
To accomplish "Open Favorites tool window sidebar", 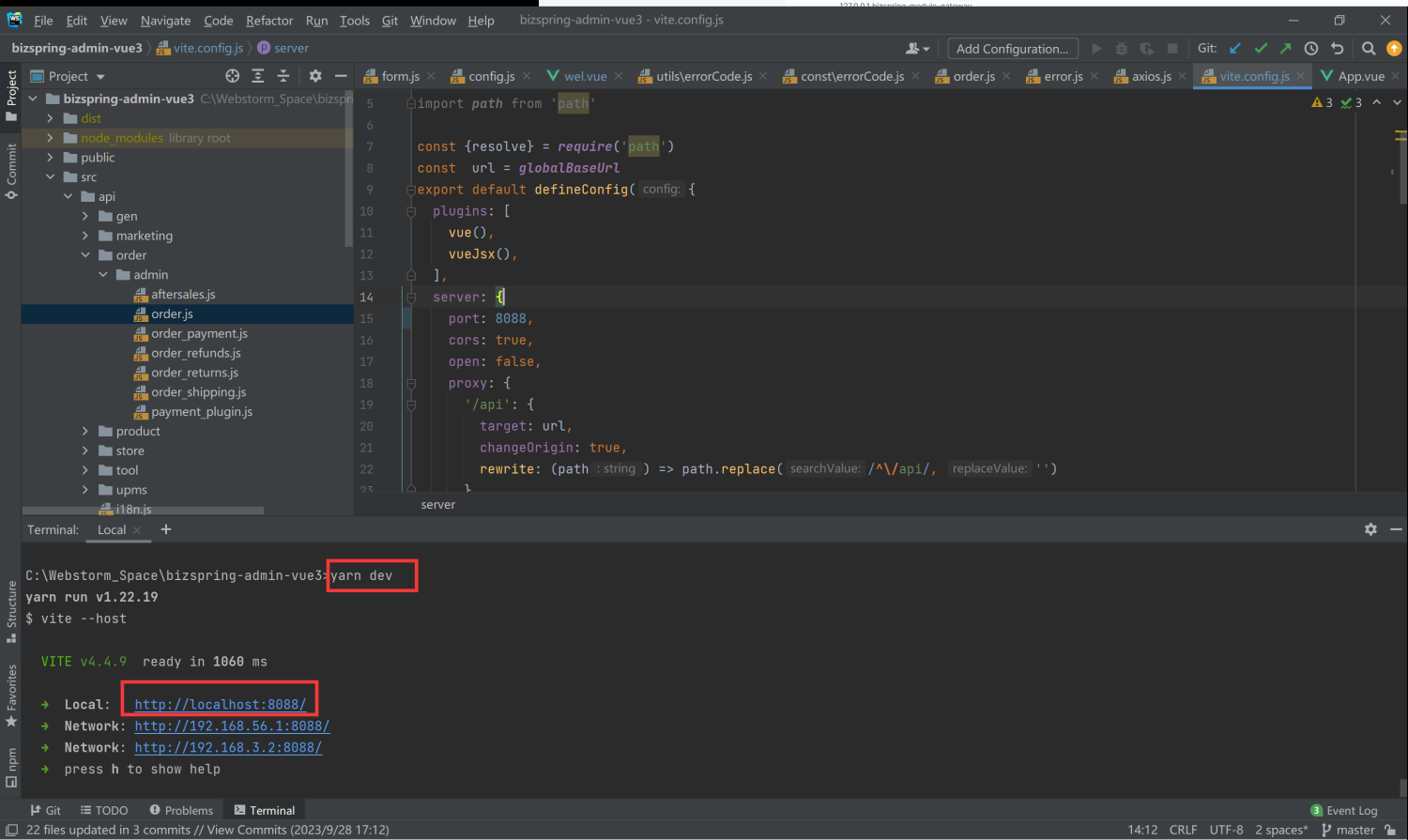I will pos(11,695).
